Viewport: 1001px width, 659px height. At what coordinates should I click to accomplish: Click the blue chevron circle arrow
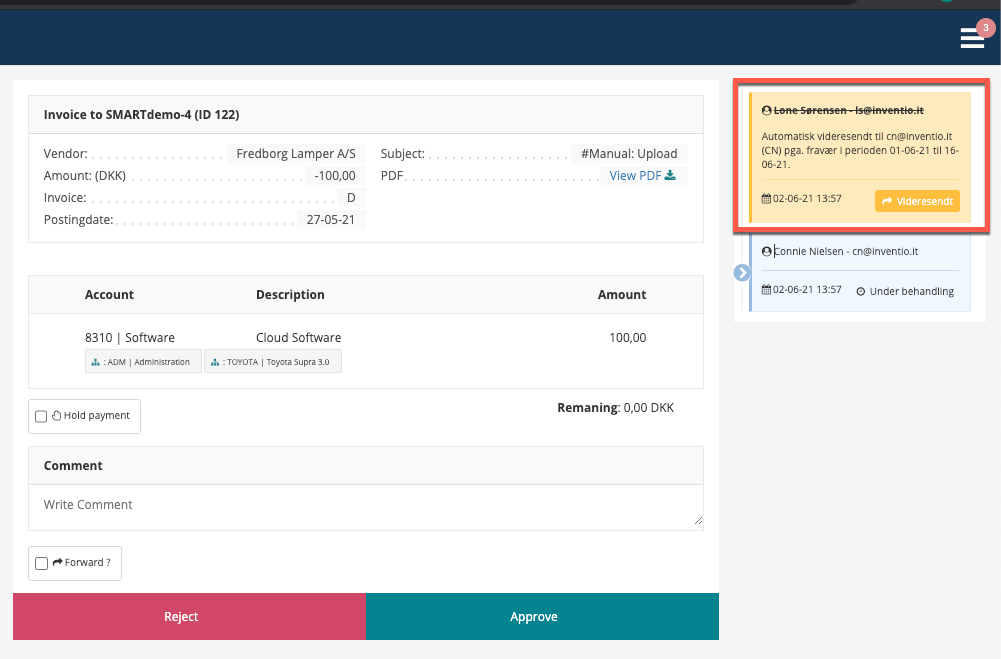742,273
